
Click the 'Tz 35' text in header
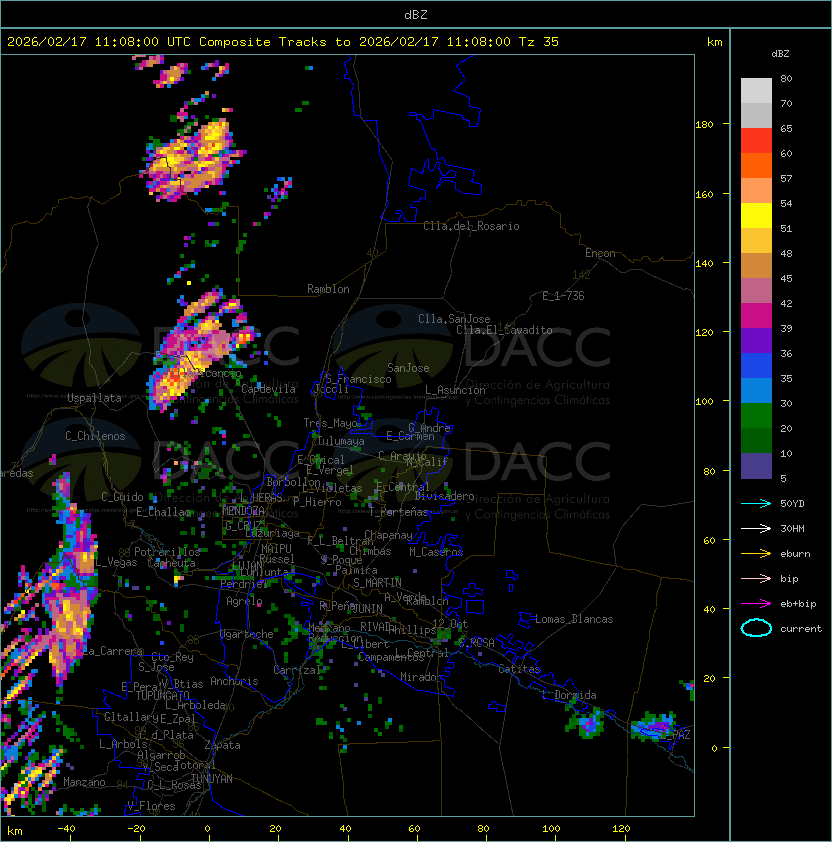[539, 42]
